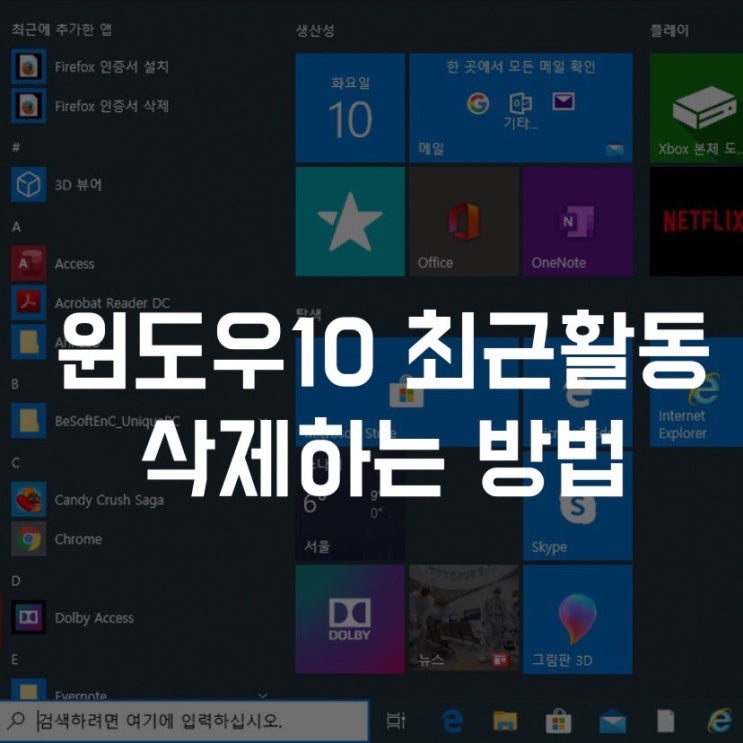
Task: Open the 서울 weather tile
Action: coord(350,506)
